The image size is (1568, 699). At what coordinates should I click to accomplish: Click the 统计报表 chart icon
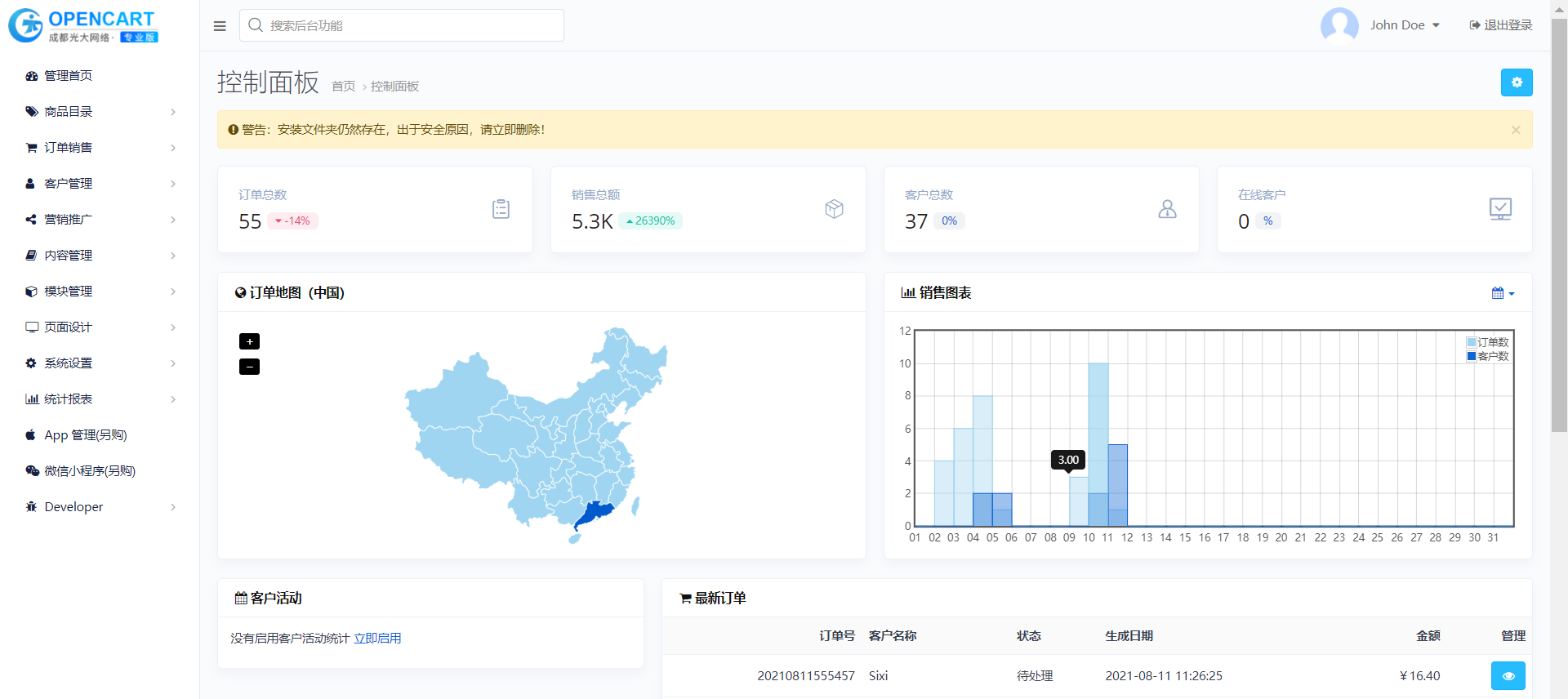tap(32, 399)
